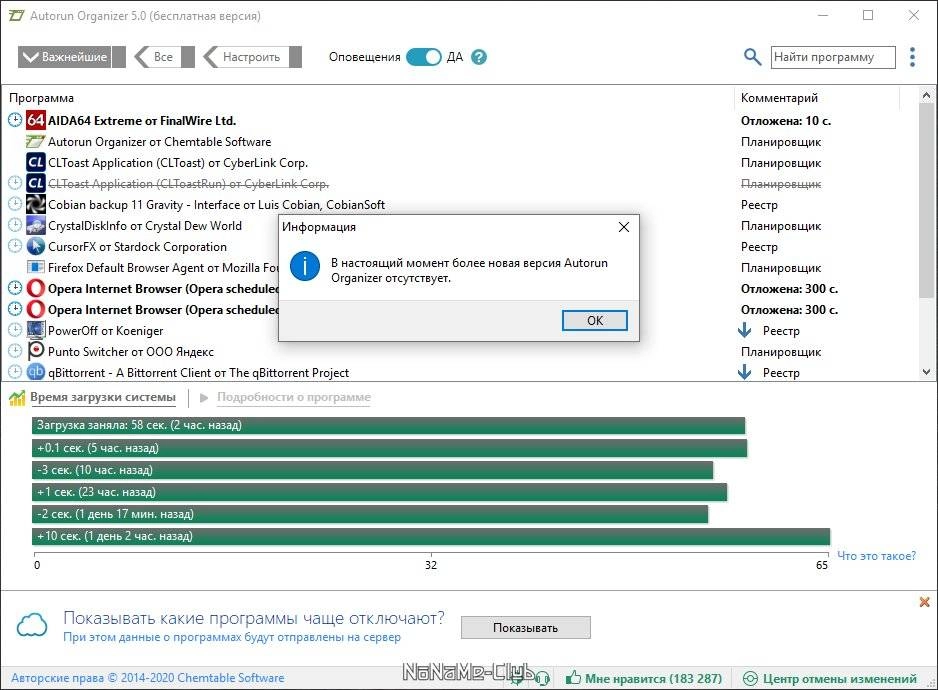Click the CL icon for CLToast Application (CLToast)
The height and width of the screenshot is (690, 938).
[35, 162]
